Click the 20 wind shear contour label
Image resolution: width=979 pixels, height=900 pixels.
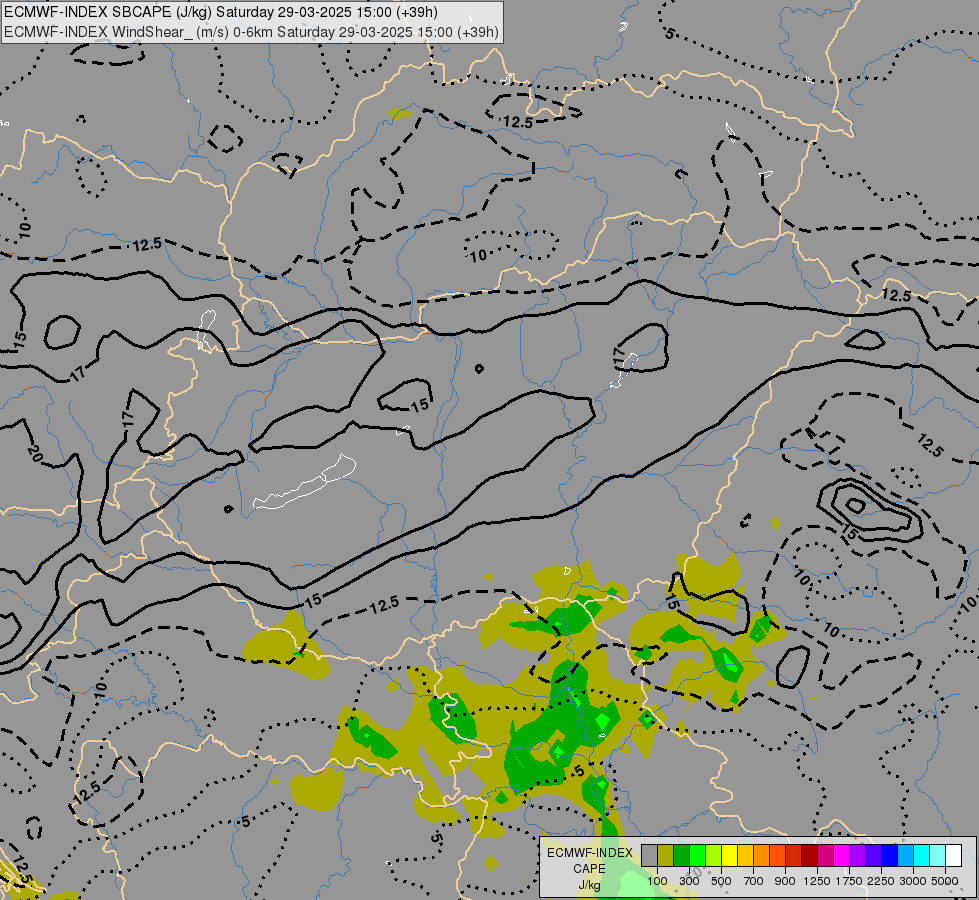coord(34,454)
